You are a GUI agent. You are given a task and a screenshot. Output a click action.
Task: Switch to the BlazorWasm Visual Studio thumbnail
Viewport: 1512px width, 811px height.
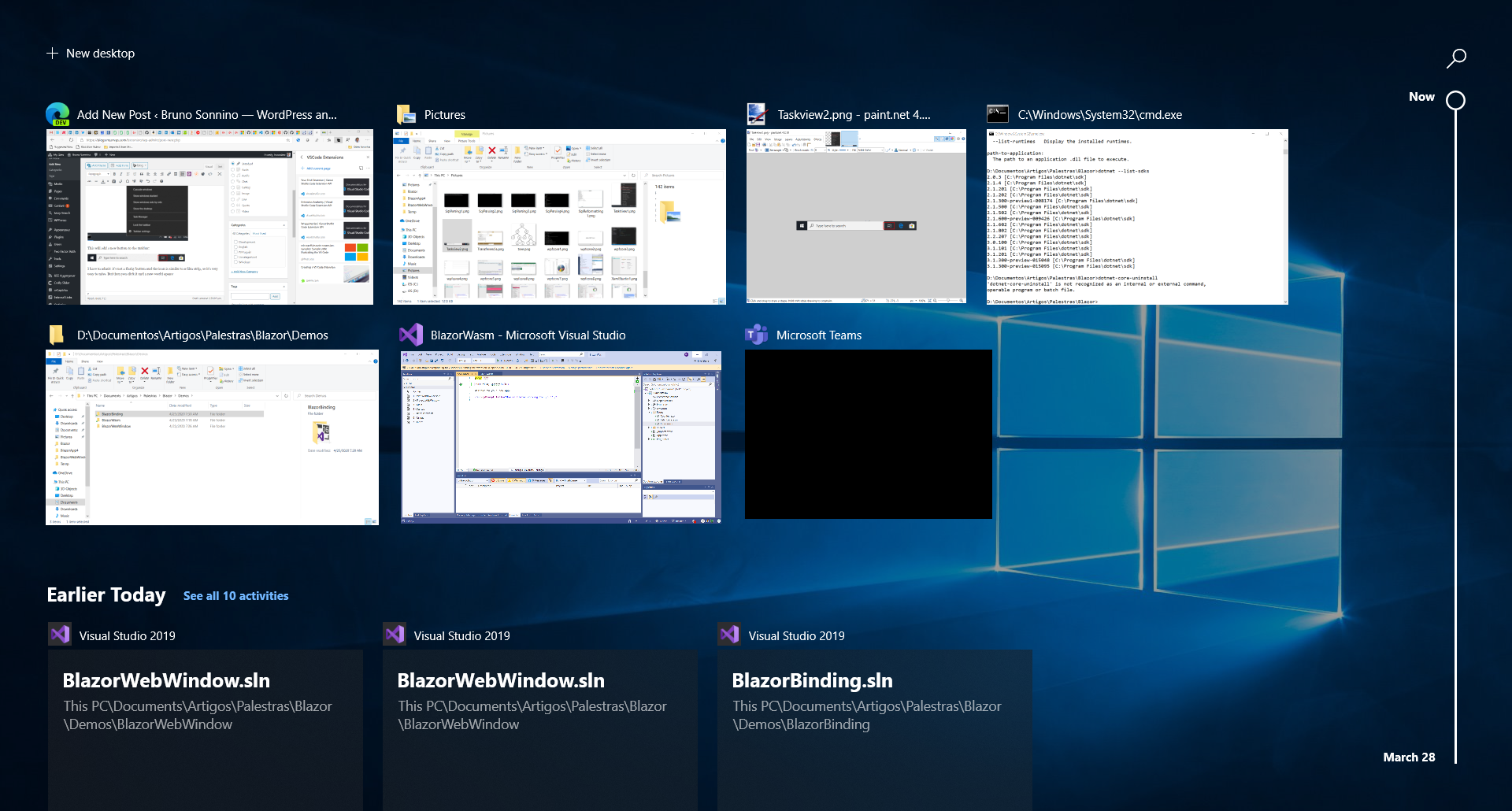tap(561, 437)
